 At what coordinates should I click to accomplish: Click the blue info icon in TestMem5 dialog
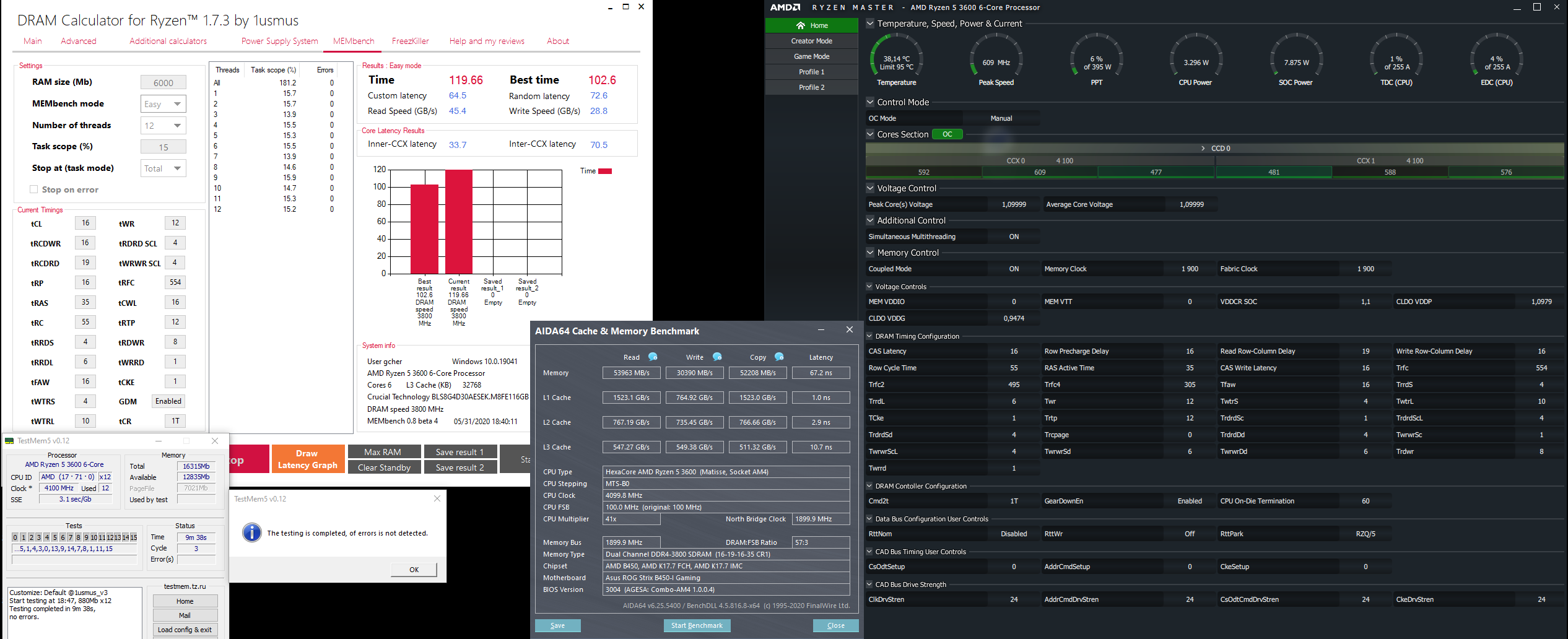click(252, 532)
